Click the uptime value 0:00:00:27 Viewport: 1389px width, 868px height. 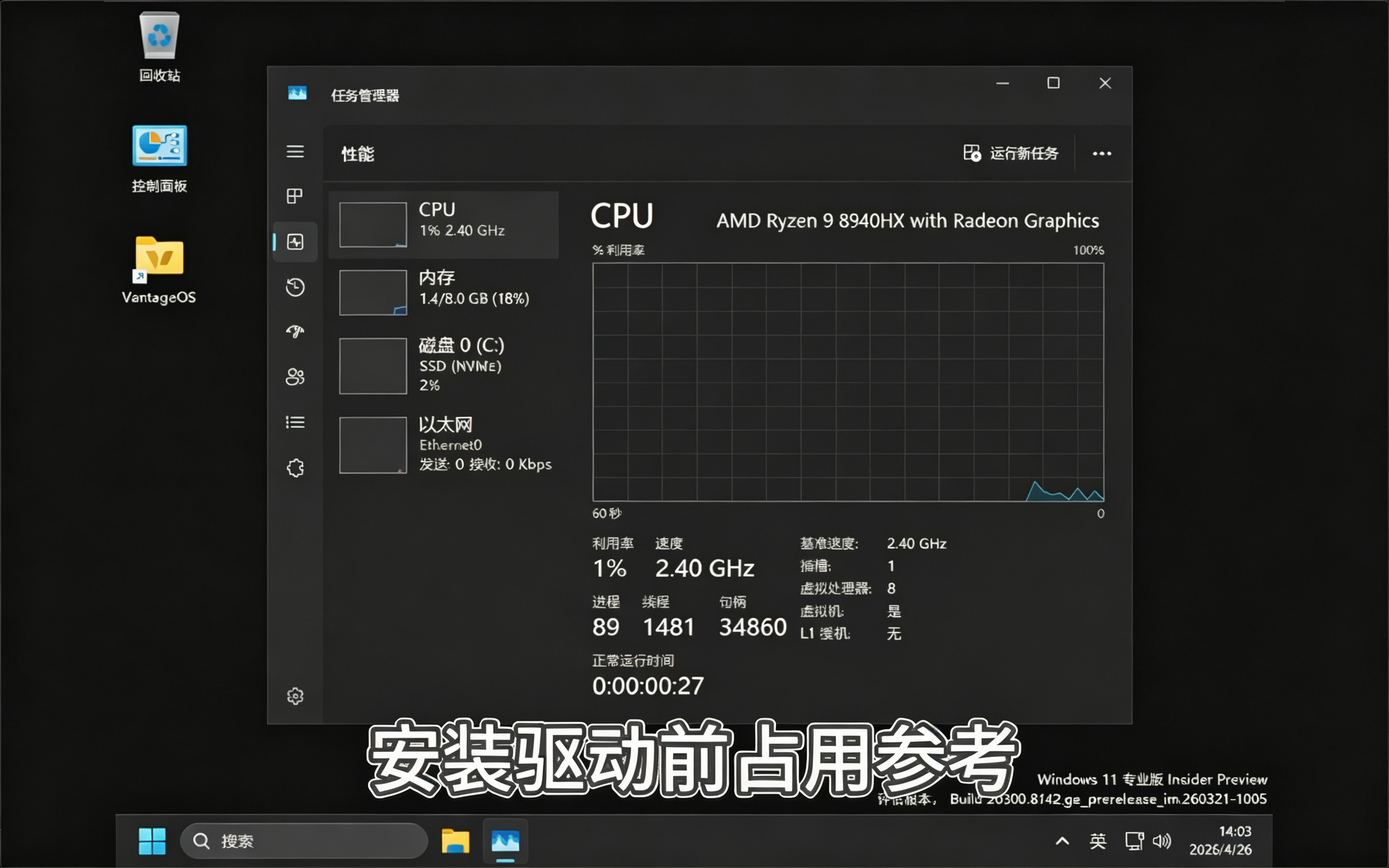point(648,686)
